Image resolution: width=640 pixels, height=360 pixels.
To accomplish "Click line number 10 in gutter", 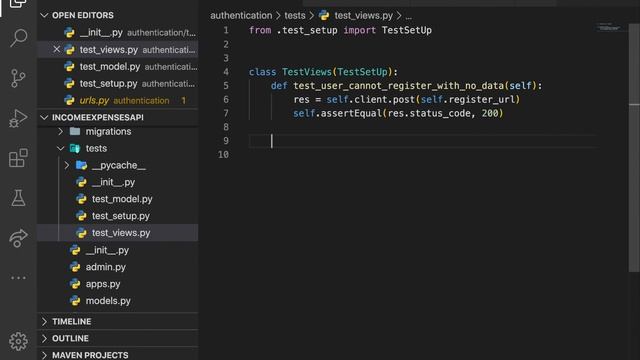I will (x=223, y=155).
